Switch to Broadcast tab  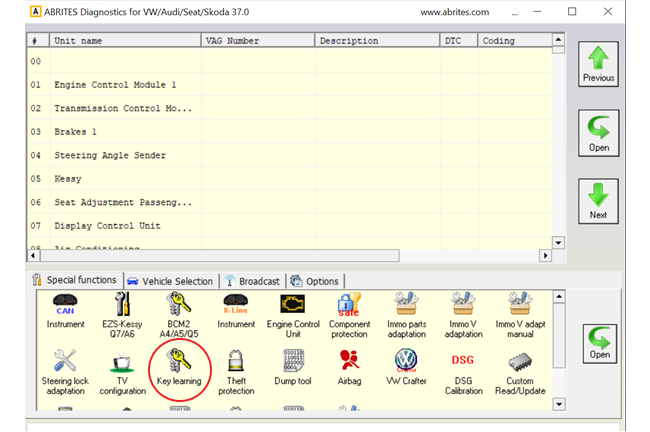pyautogui.click(x=252, y=282)
